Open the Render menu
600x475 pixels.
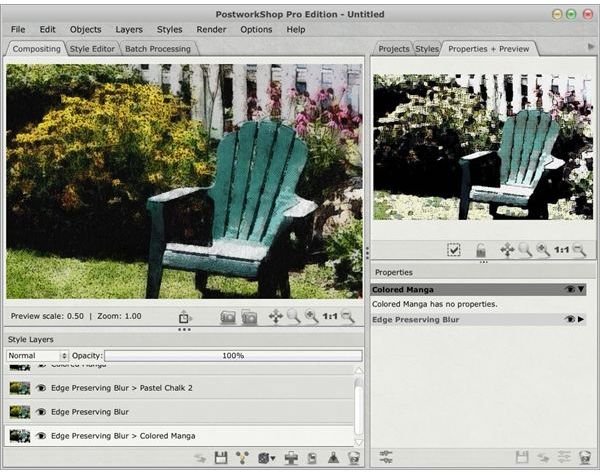(x=211, y=29)
